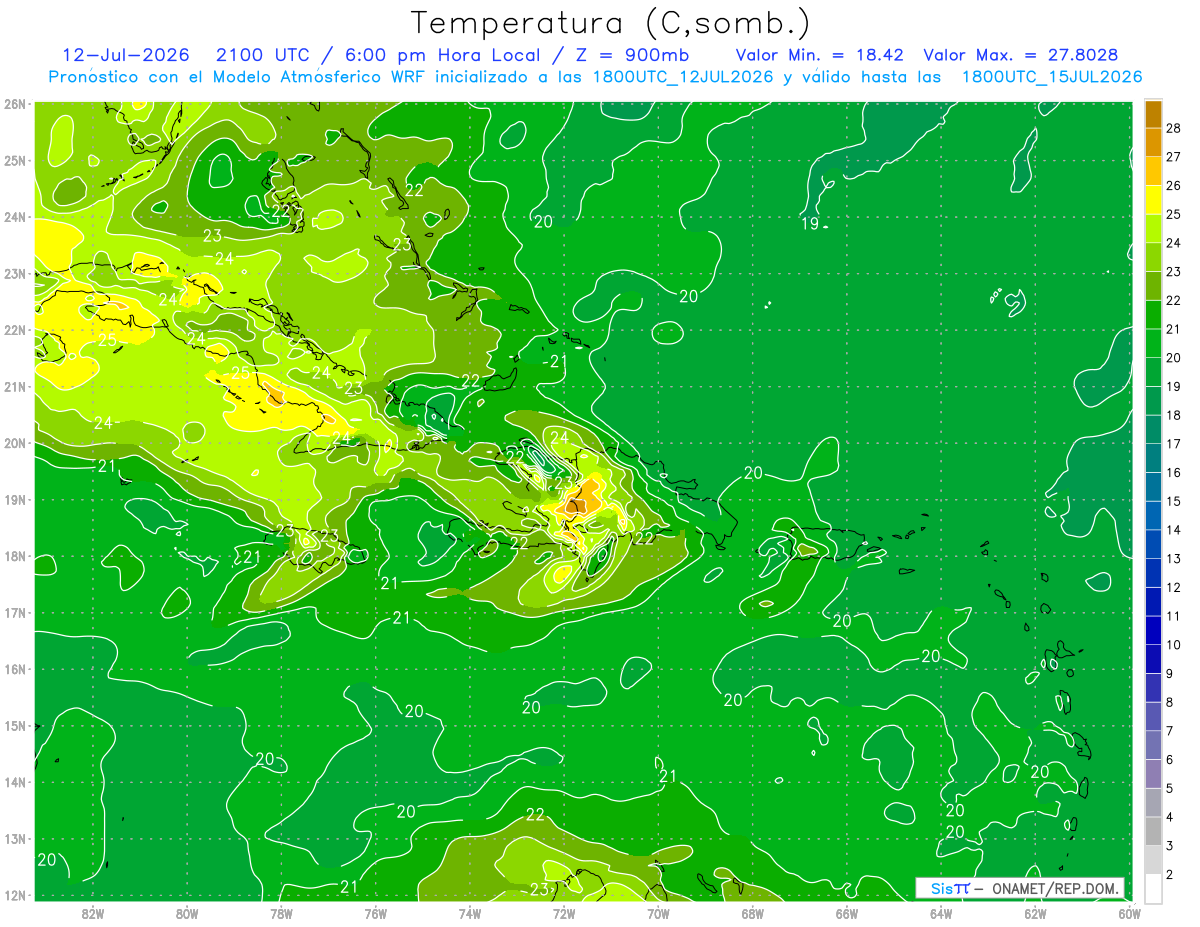
Task: Click the '27' label on the color scale
Action: coord(1174,157)
